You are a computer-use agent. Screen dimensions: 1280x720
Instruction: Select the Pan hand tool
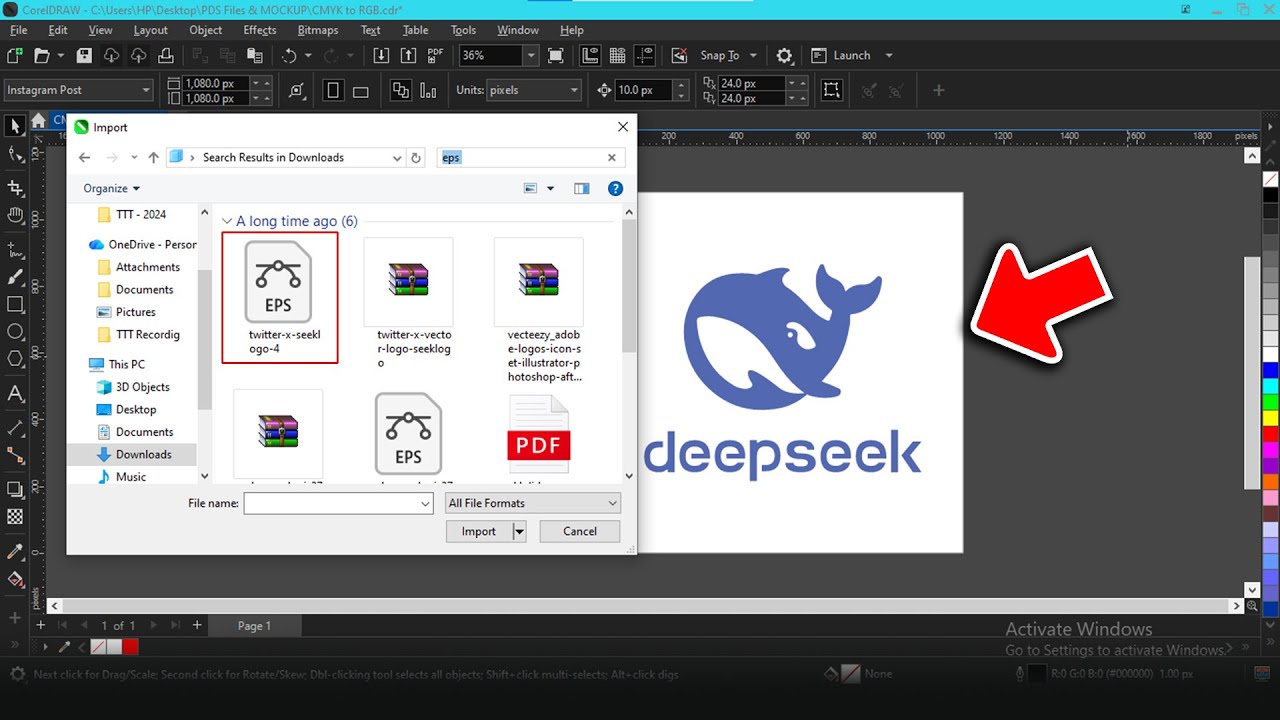15,215
